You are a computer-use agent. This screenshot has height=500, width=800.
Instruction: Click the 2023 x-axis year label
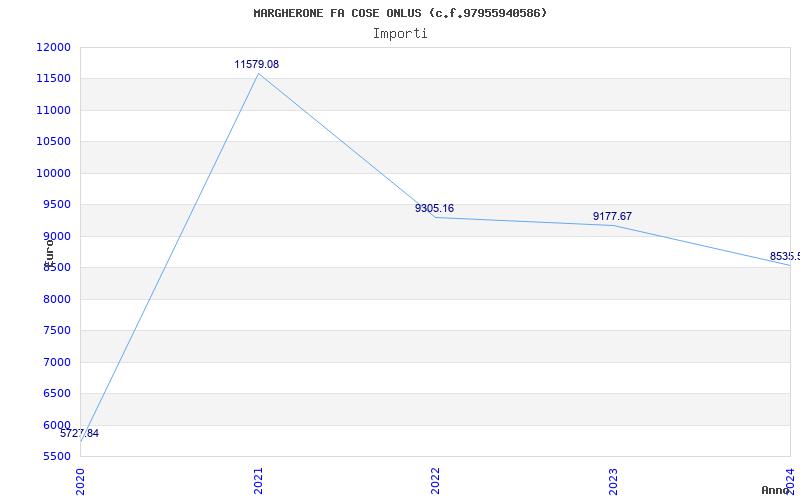(613, 481)
